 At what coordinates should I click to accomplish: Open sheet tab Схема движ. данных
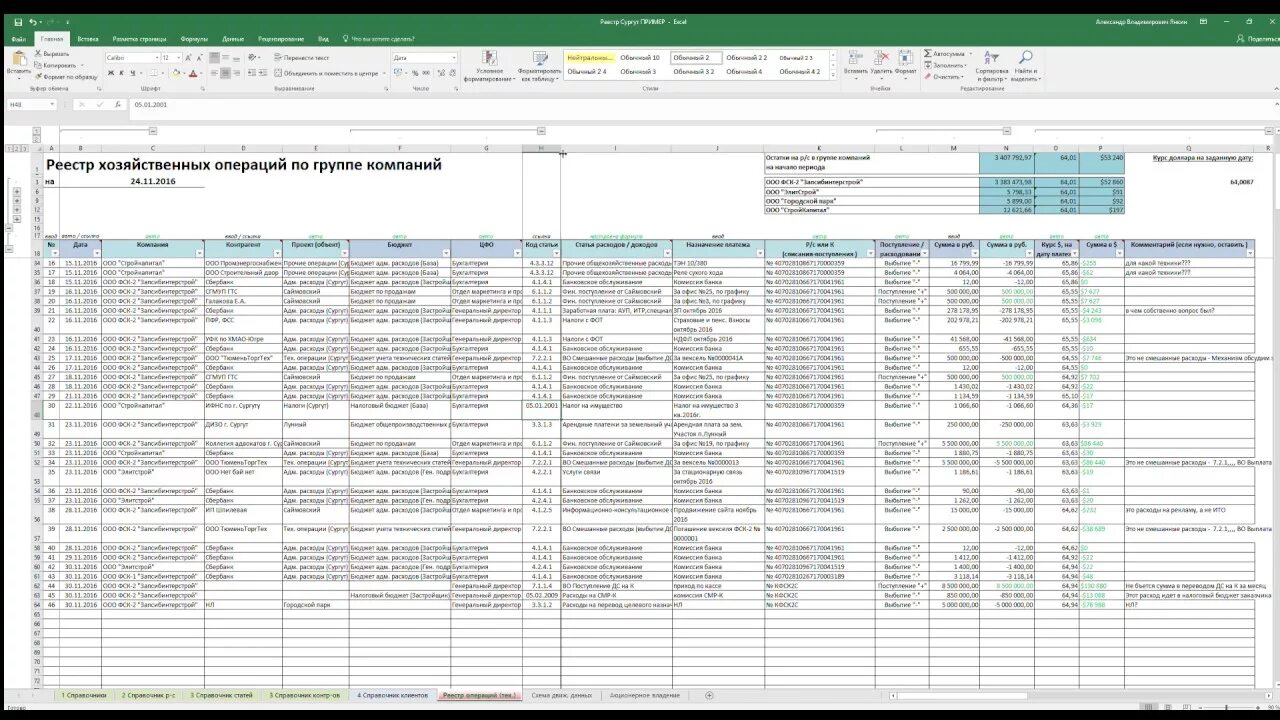(x=562, y=694)
